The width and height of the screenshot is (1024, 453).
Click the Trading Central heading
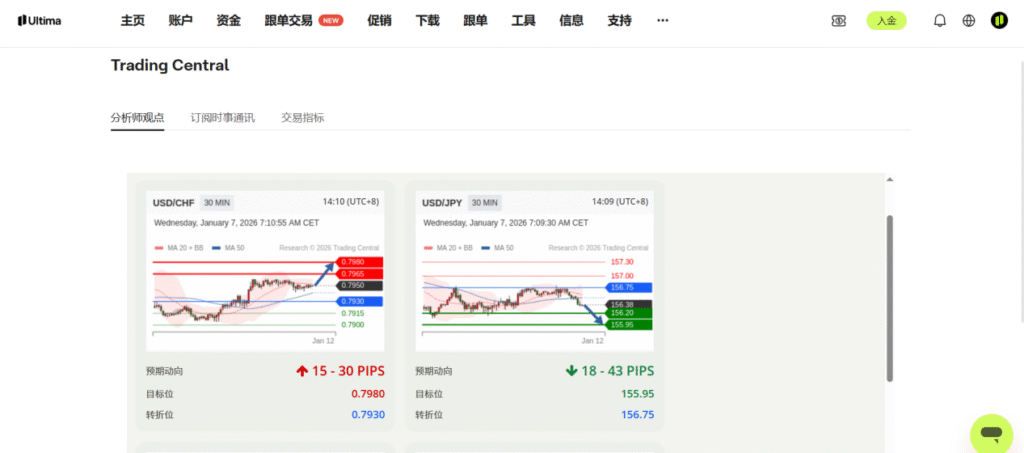(x=170, y=65)
